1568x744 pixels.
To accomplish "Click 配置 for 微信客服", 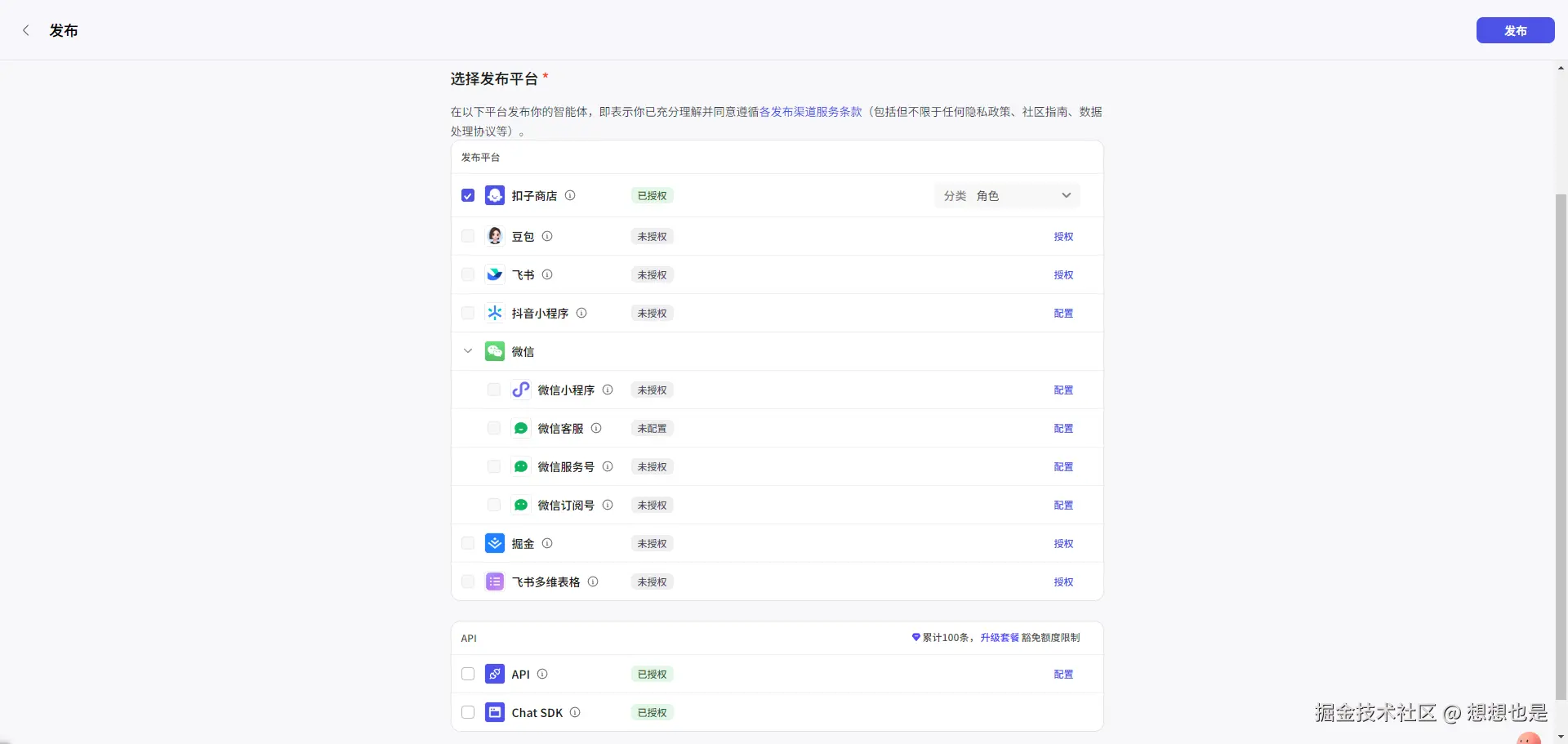I will click(1063, 428).
